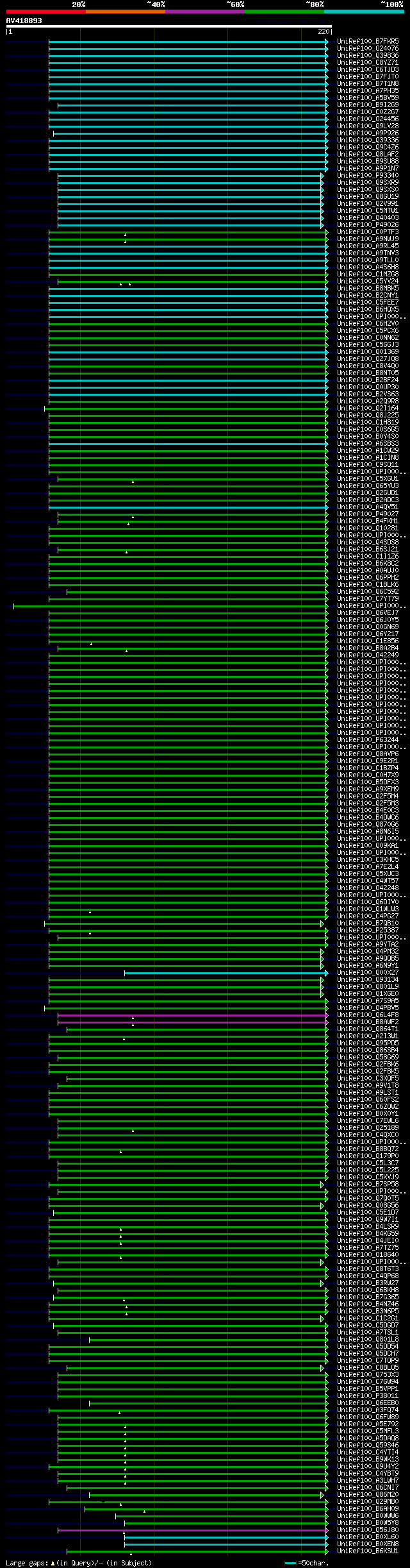410x1568 pixels.
Task: Select hit label UniRef100_B4LSR9
Action: coord(368,1227)
